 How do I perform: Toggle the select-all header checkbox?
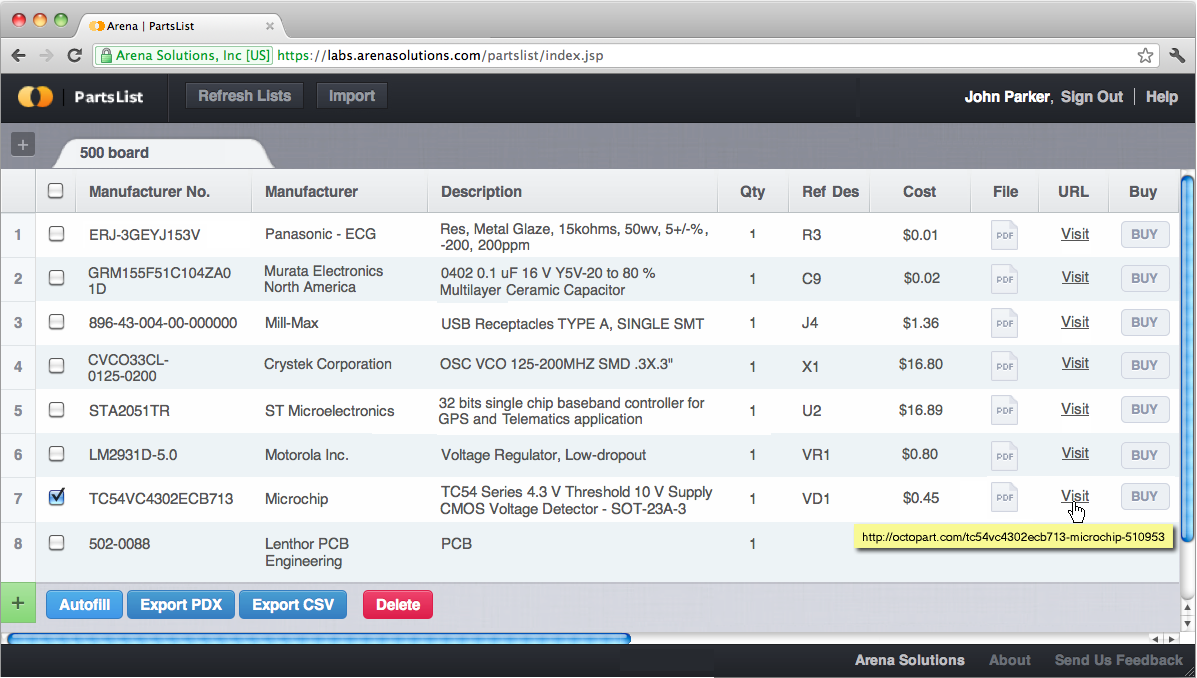point(56,191)
